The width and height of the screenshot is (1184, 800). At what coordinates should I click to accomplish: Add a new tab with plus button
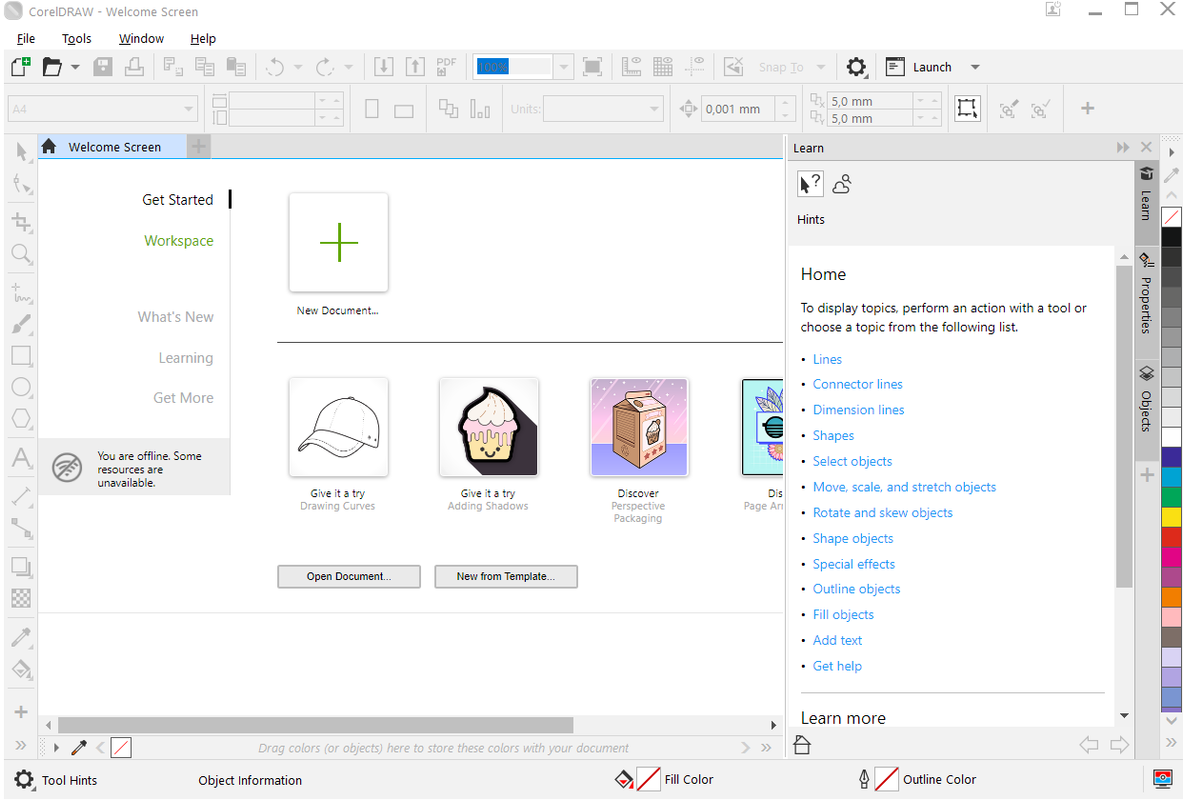pyautogui.click(x=198, y=147)
